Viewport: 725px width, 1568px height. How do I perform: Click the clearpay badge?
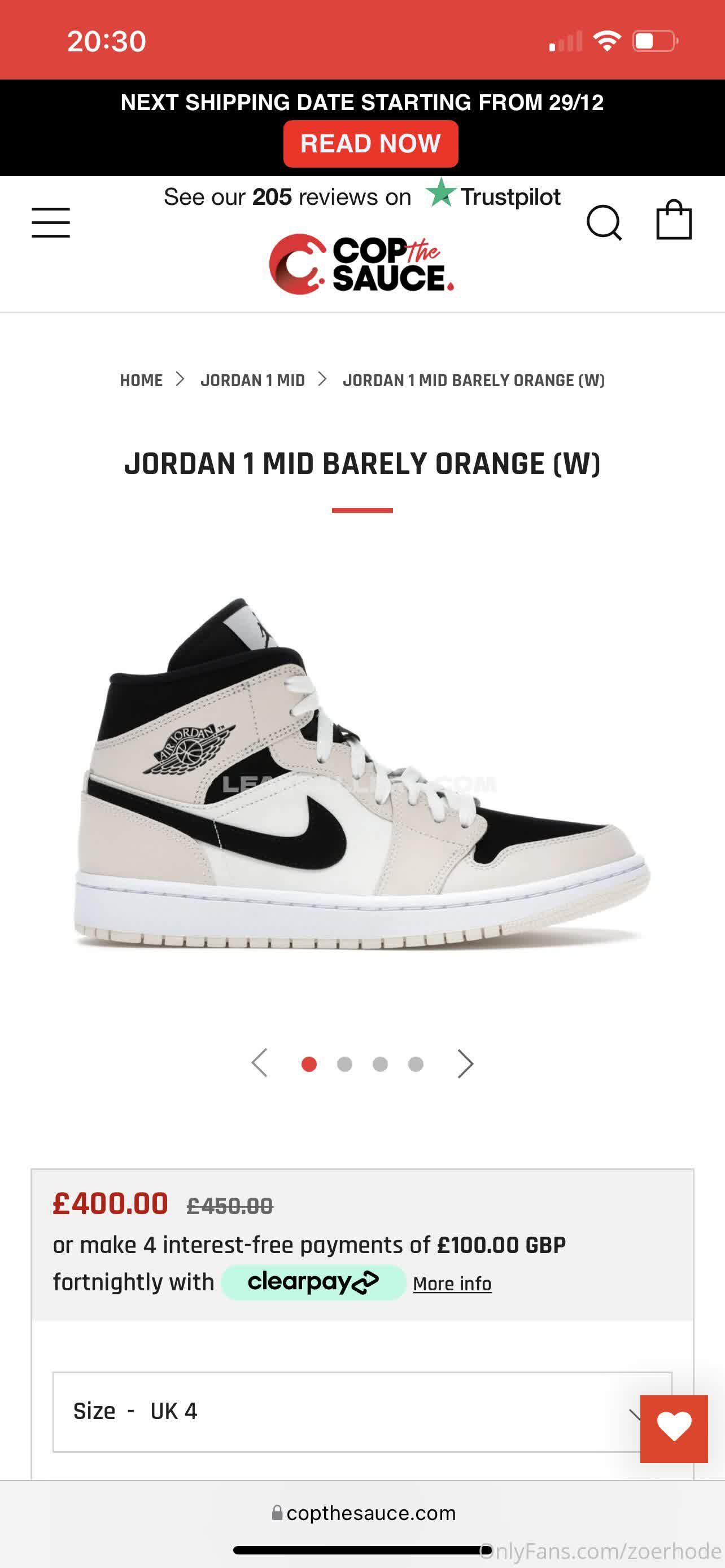coord(313,1281)
